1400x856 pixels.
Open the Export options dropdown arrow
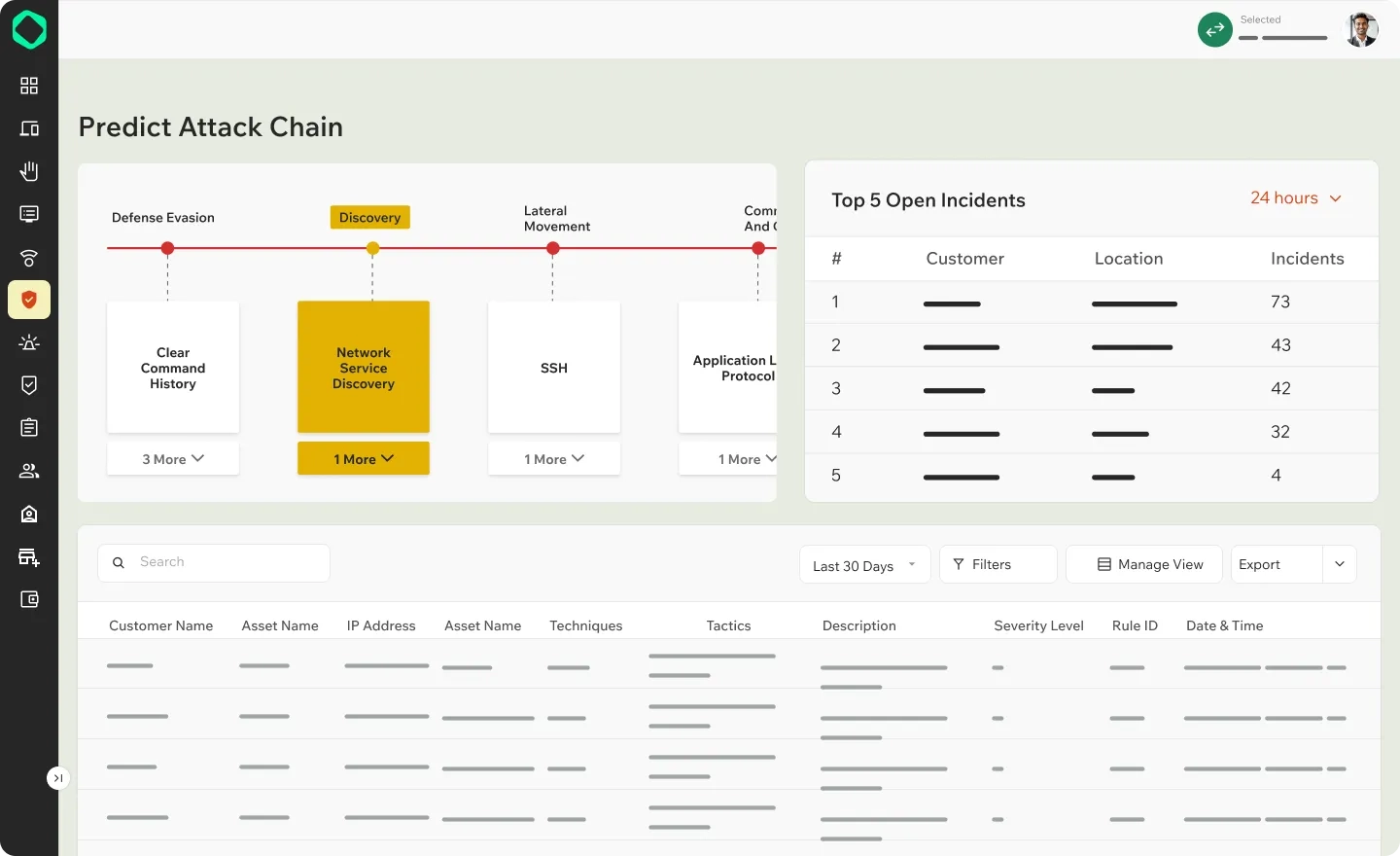(1340, 565)
